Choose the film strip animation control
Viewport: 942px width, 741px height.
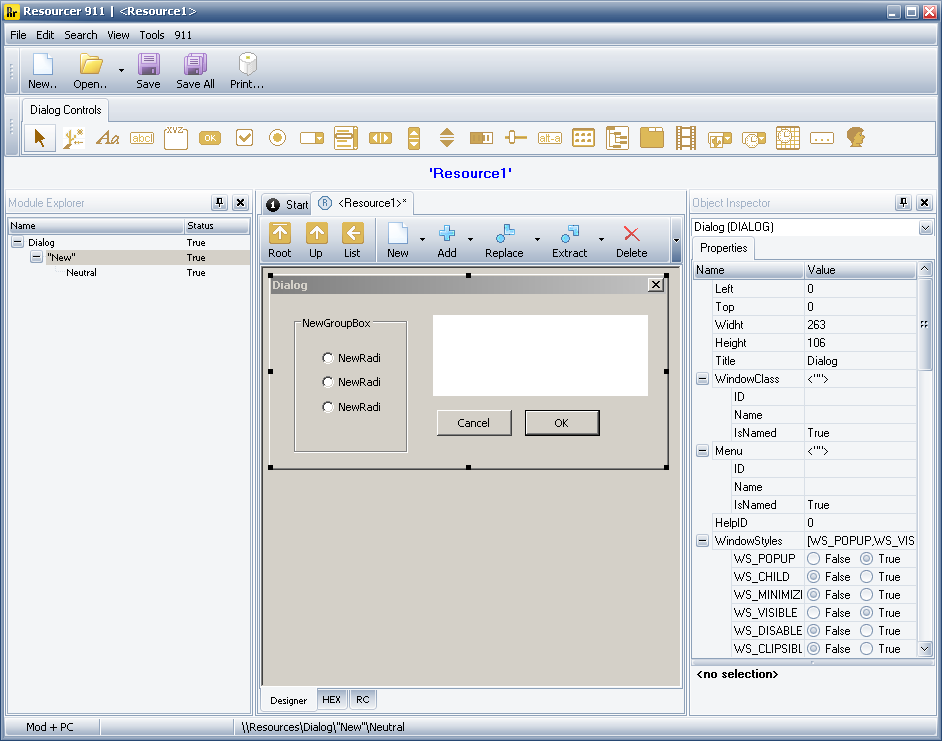pyautogui.click(x=685, y=138)
